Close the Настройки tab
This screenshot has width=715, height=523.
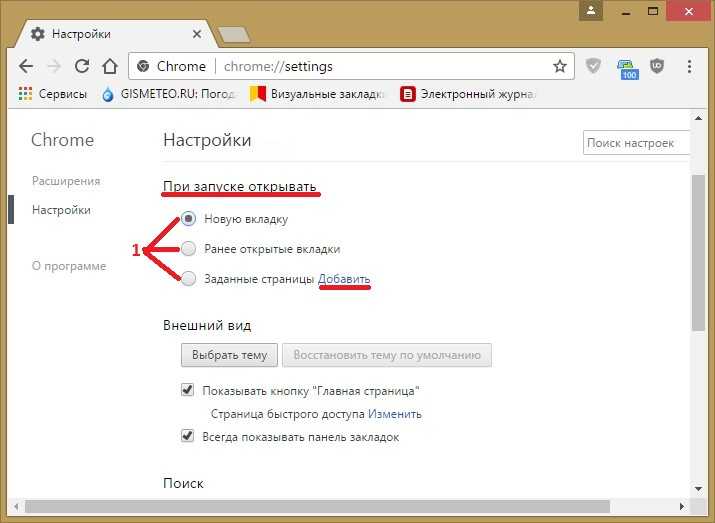tap(197, 34)
